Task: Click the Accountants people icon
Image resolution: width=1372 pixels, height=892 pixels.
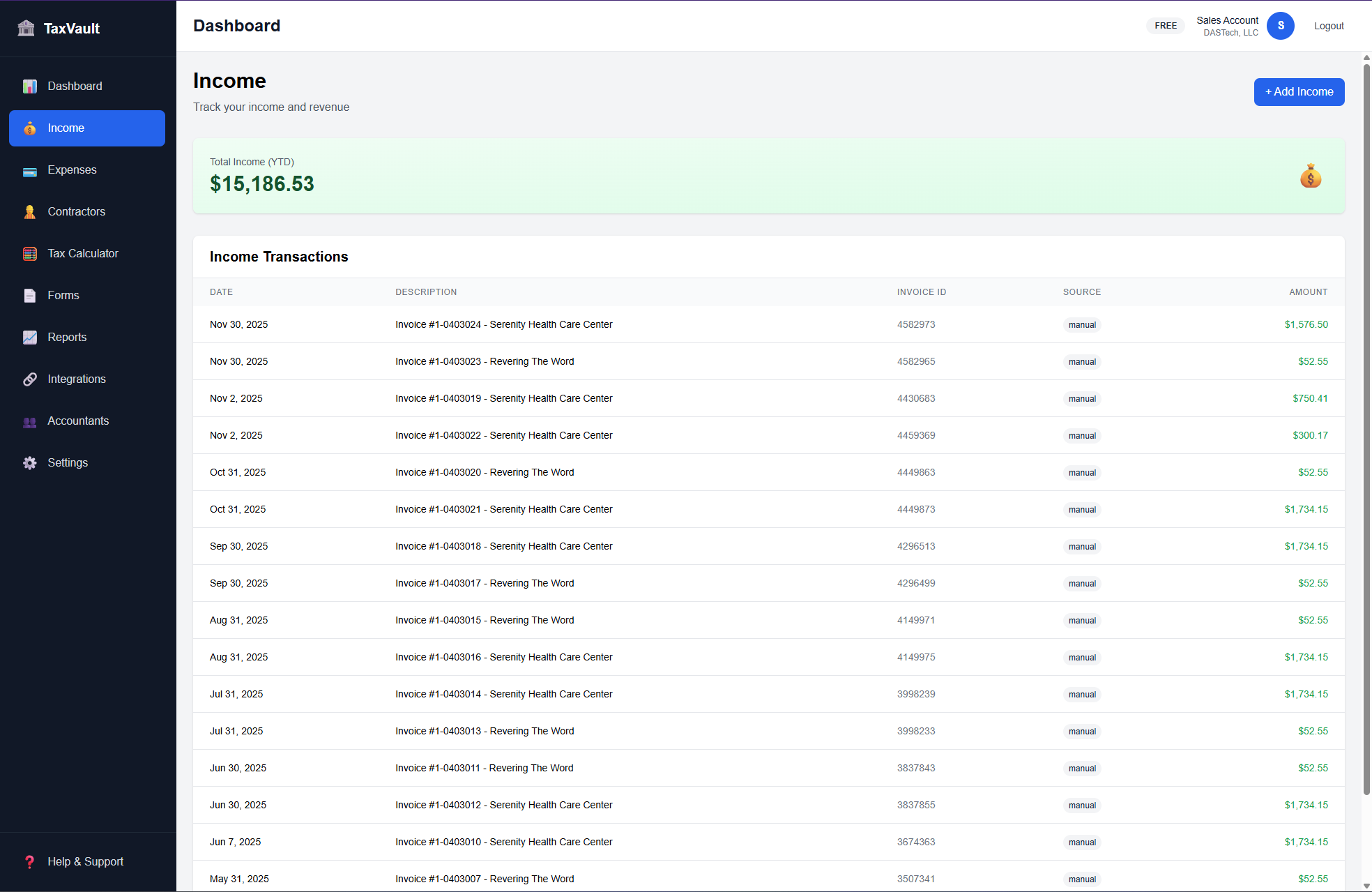Action: pyautogui.click(x=30, y=421)
